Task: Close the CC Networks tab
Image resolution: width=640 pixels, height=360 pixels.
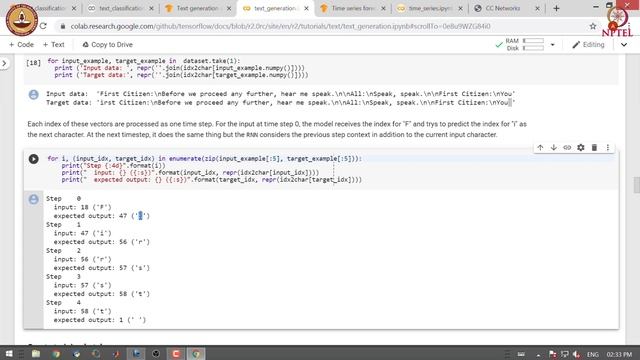Action: coord(537,8)
